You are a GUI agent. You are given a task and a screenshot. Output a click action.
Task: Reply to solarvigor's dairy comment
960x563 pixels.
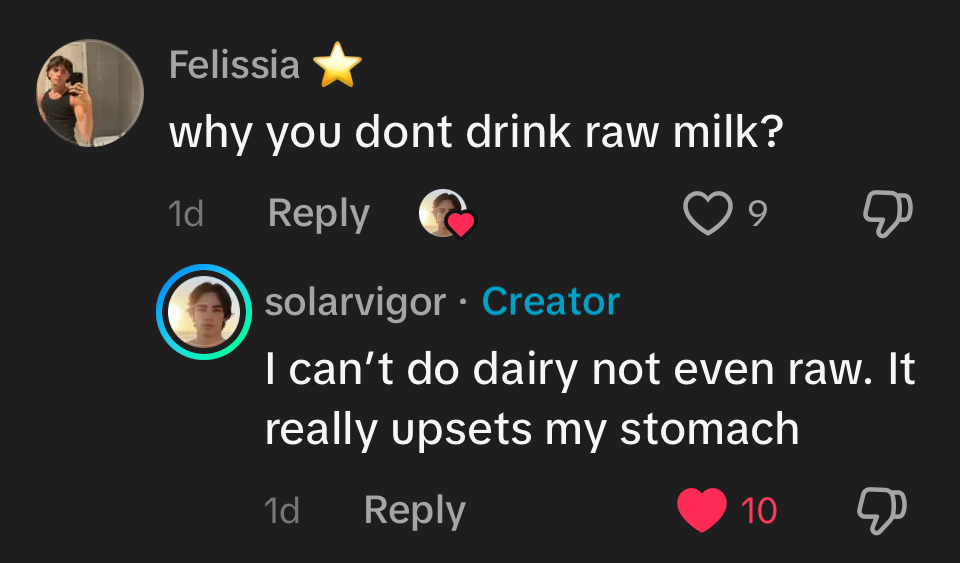pos(415,511)
